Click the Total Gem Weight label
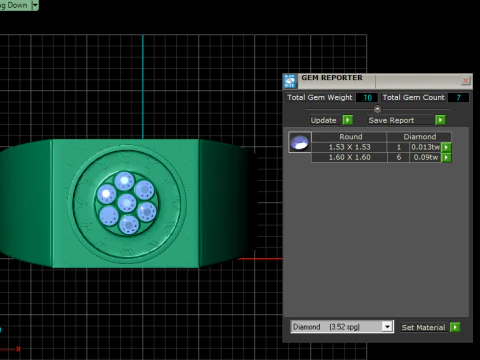Screen dimensions: 480x360 pyautogui.click(x=319, y=97)
